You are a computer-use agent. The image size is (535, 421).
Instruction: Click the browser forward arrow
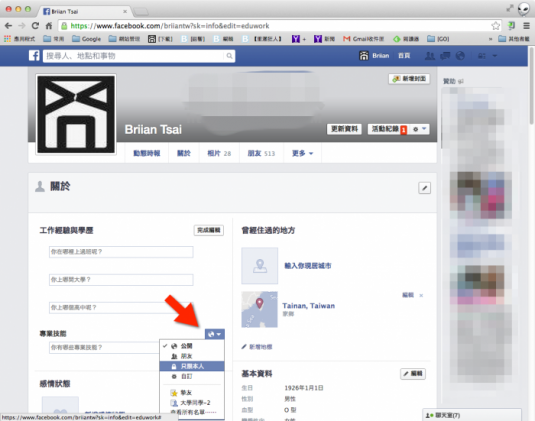point(22,26)
